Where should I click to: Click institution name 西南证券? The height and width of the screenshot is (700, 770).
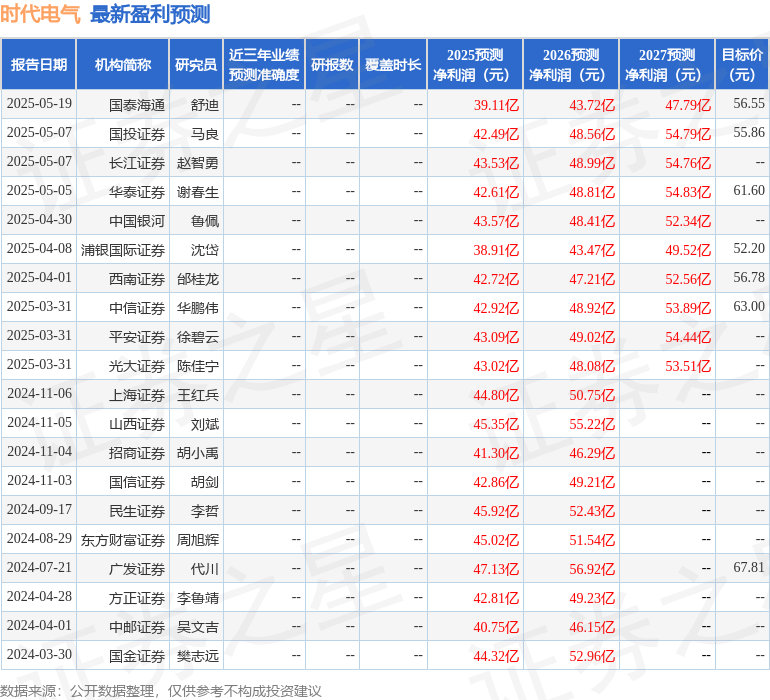click(137, 279)
